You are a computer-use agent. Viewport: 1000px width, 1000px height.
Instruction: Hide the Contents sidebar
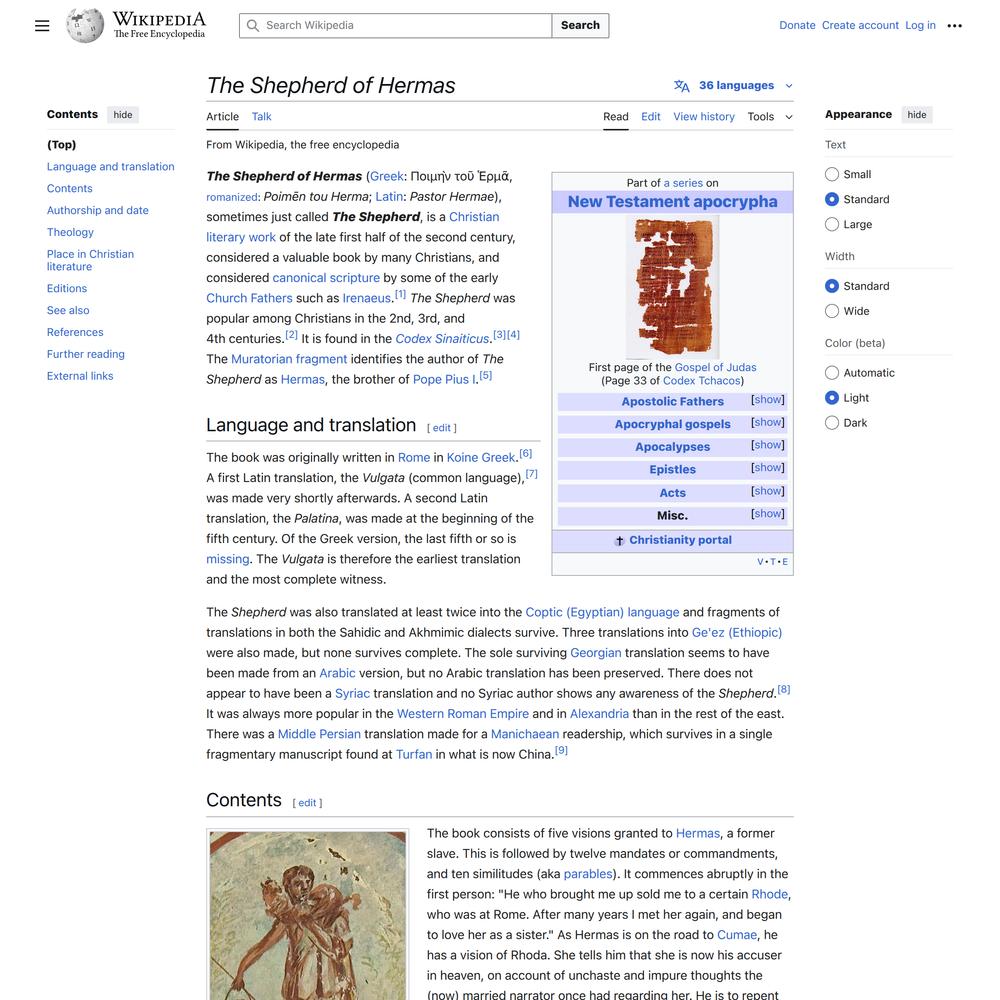coord(123,115)
